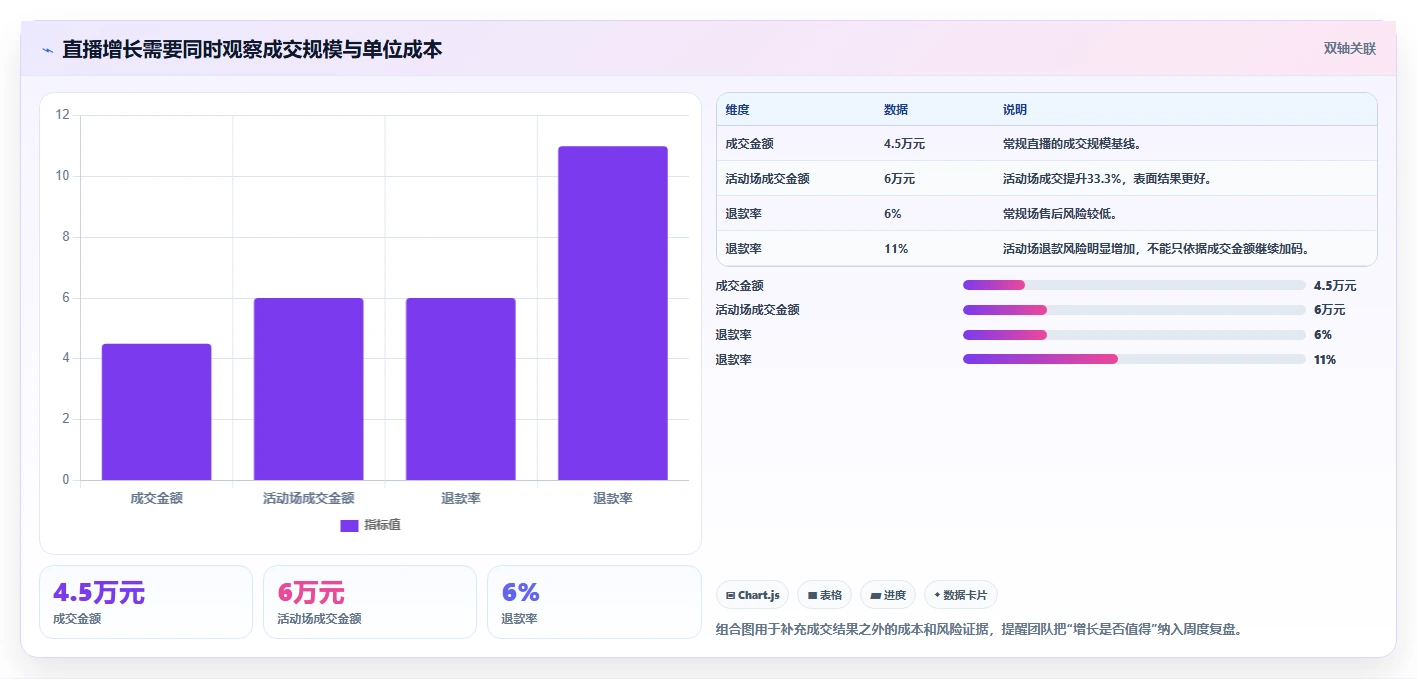Viewport: 1417px width, 679px height.
Task: Click the footer note about 增长是否值得
Action: point(980,630)
